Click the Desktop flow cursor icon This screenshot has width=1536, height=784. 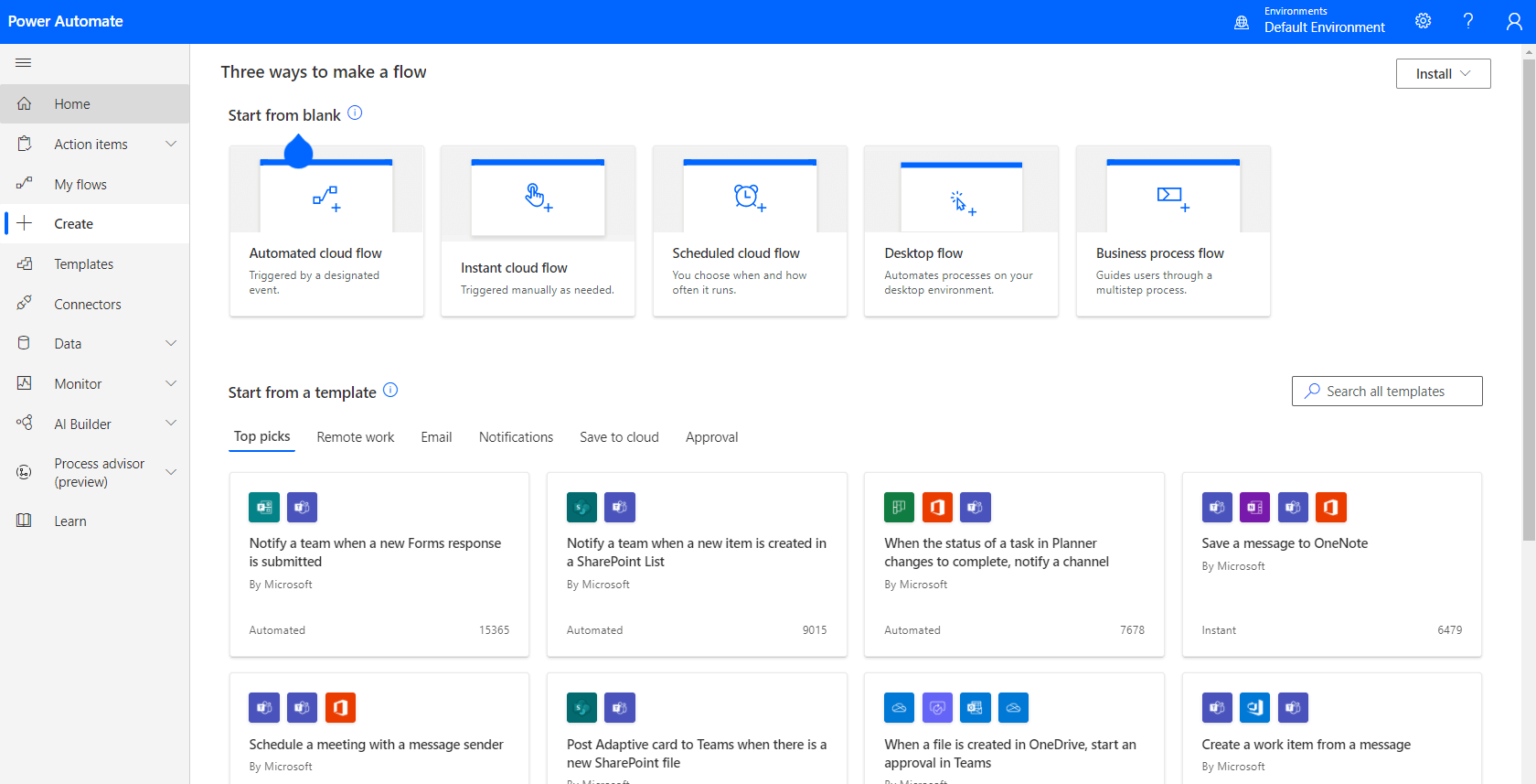pos(962,203)
